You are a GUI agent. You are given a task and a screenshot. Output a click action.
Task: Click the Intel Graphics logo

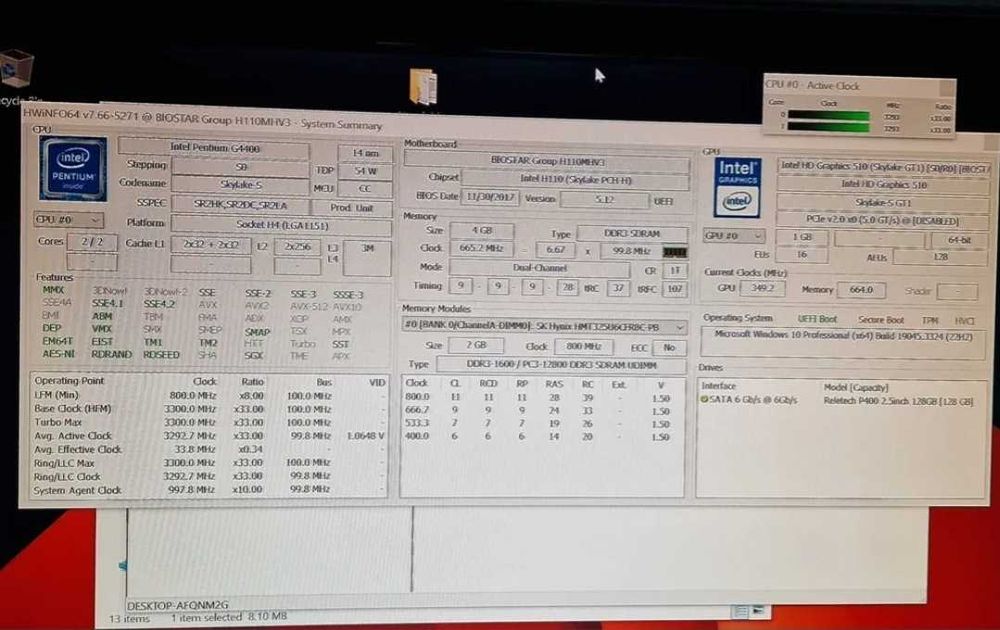coord(737,187)
